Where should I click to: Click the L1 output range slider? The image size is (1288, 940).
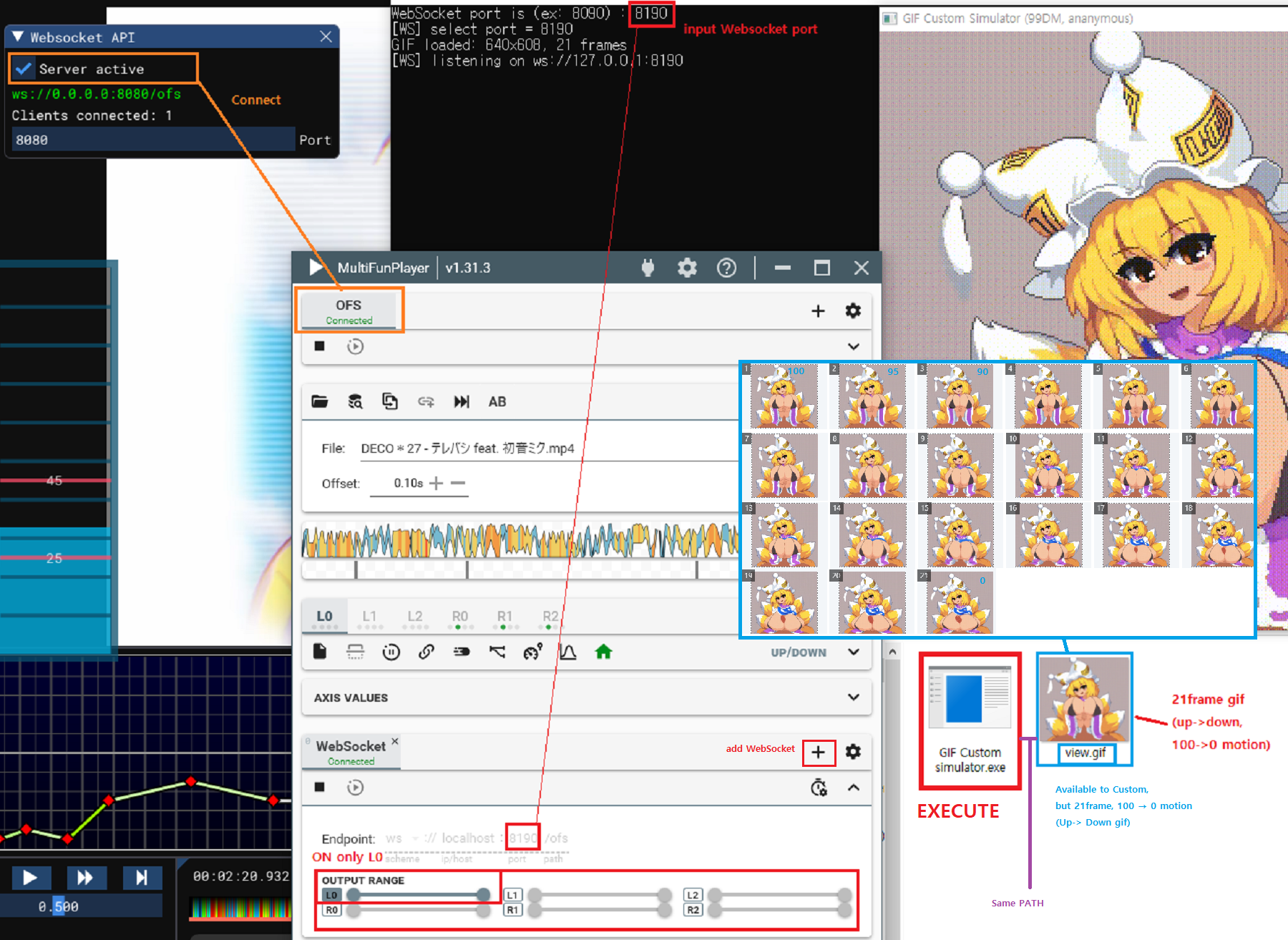click(x=600, y=895)
